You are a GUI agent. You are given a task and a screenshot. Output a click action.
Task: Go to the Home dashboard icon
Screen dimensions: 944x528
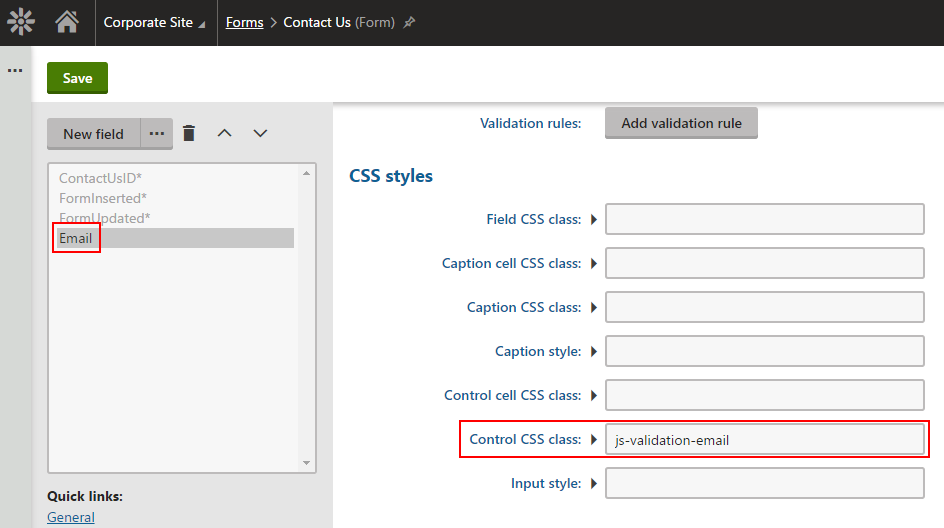pos(67,22)
